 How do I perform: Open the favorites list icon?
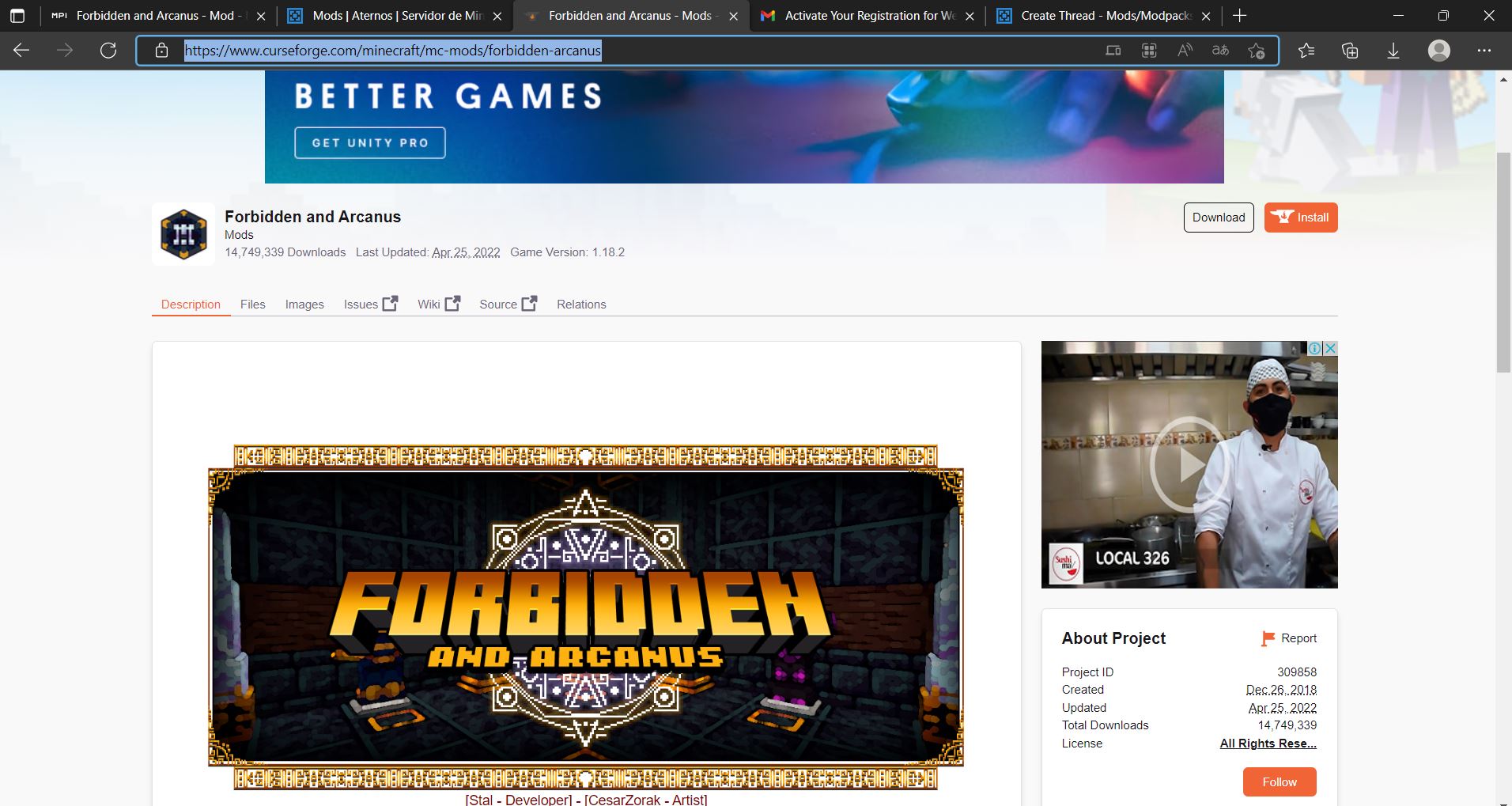[1306, 51]
